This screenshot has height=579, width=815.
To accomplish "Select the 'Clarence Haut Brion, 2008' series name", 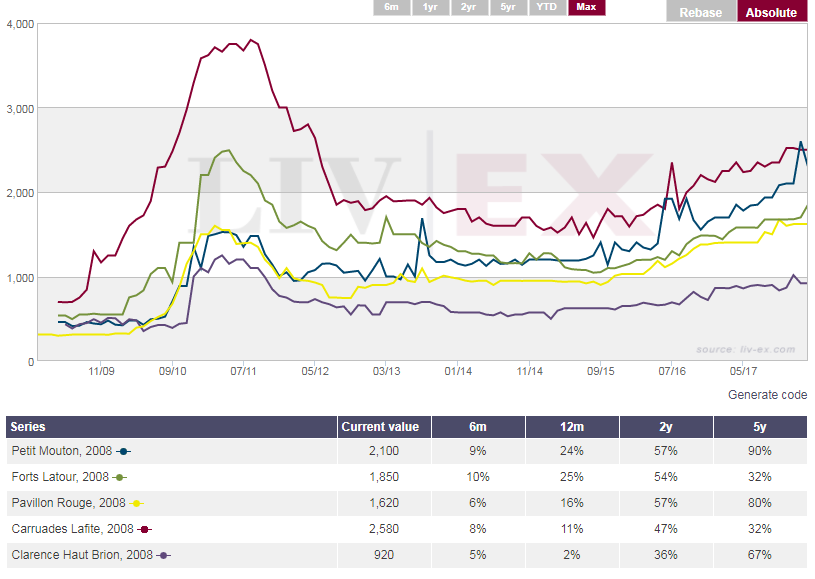I will coord(82,555).
